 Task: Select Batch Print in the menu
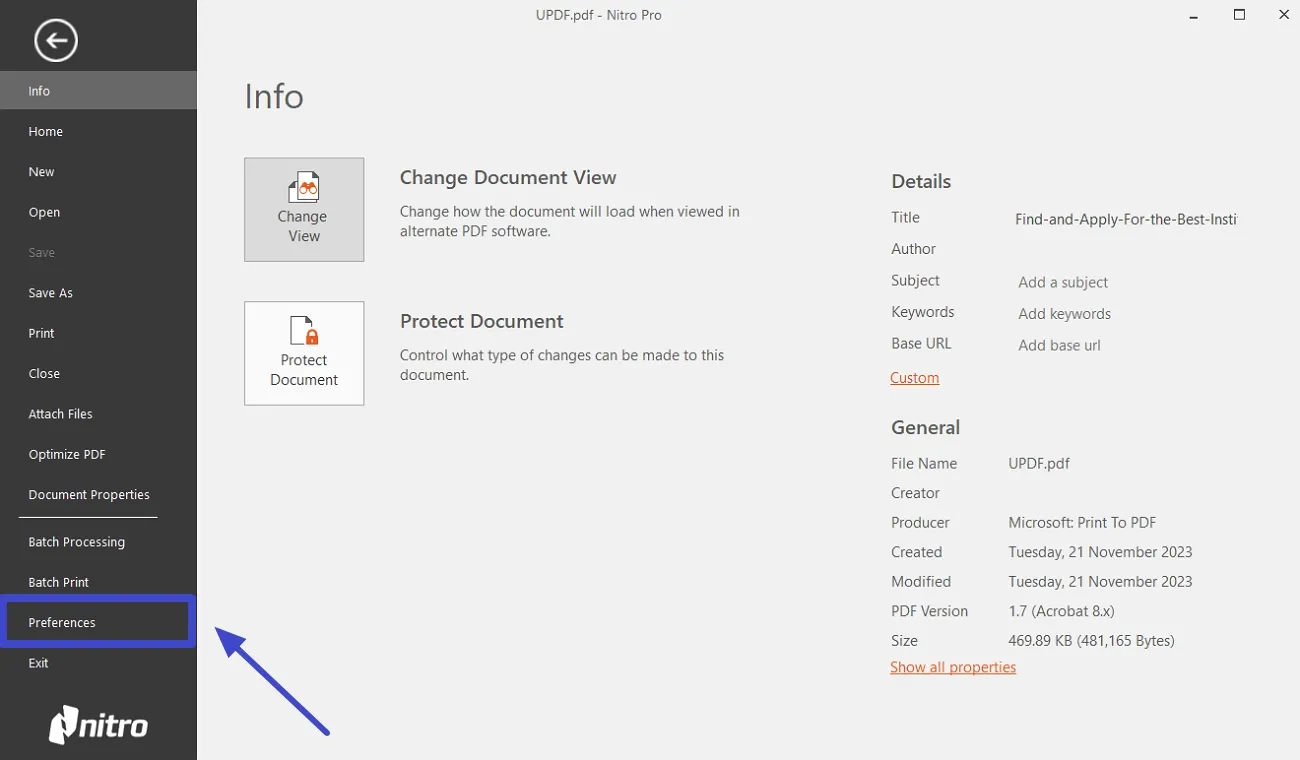click(x=58, y=581)
